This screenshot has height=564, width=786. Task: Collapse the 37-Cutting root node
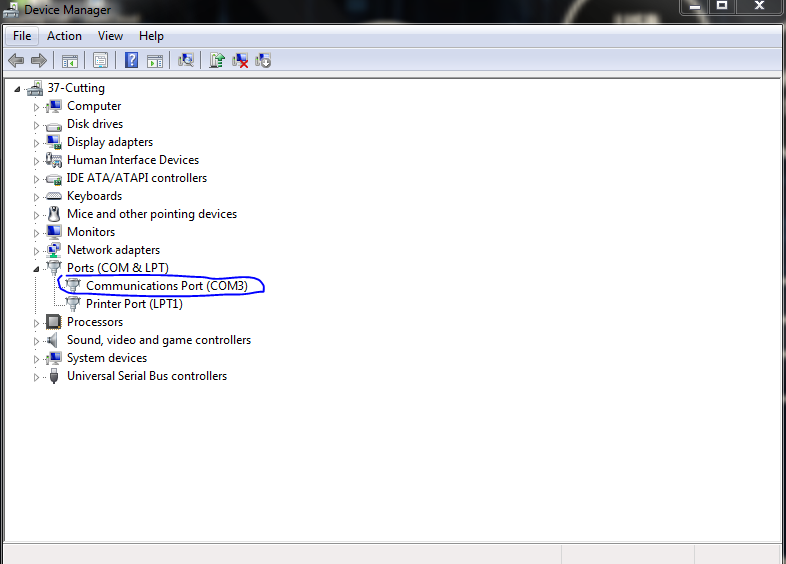[x=17, y=89]
